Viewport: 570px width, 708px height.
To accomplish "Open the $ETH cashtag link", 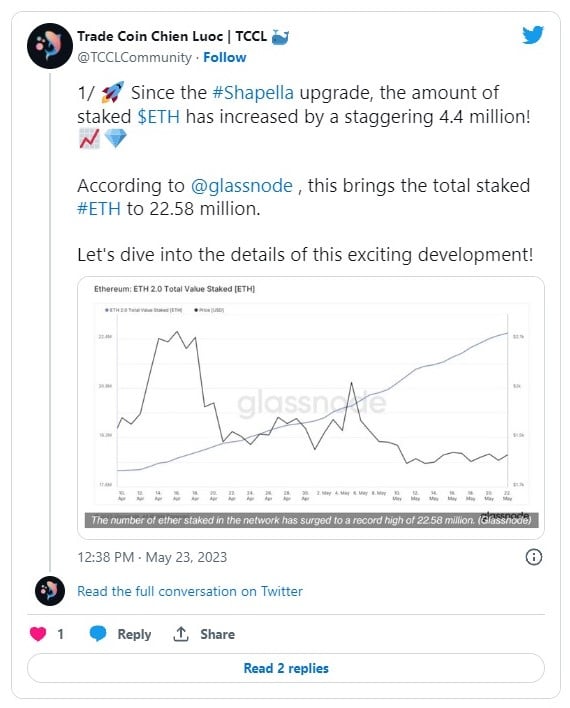I will (159, 116).
